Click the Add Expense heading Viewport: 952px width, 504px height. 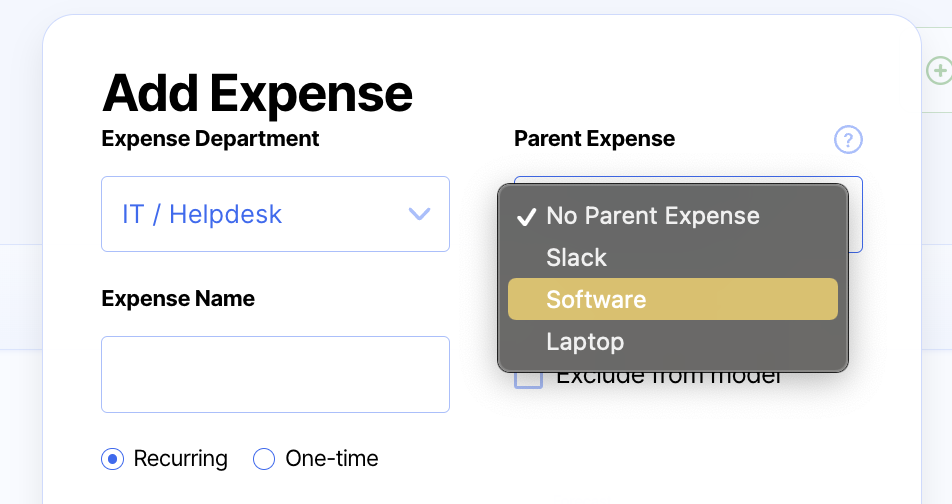pos(257,92)
